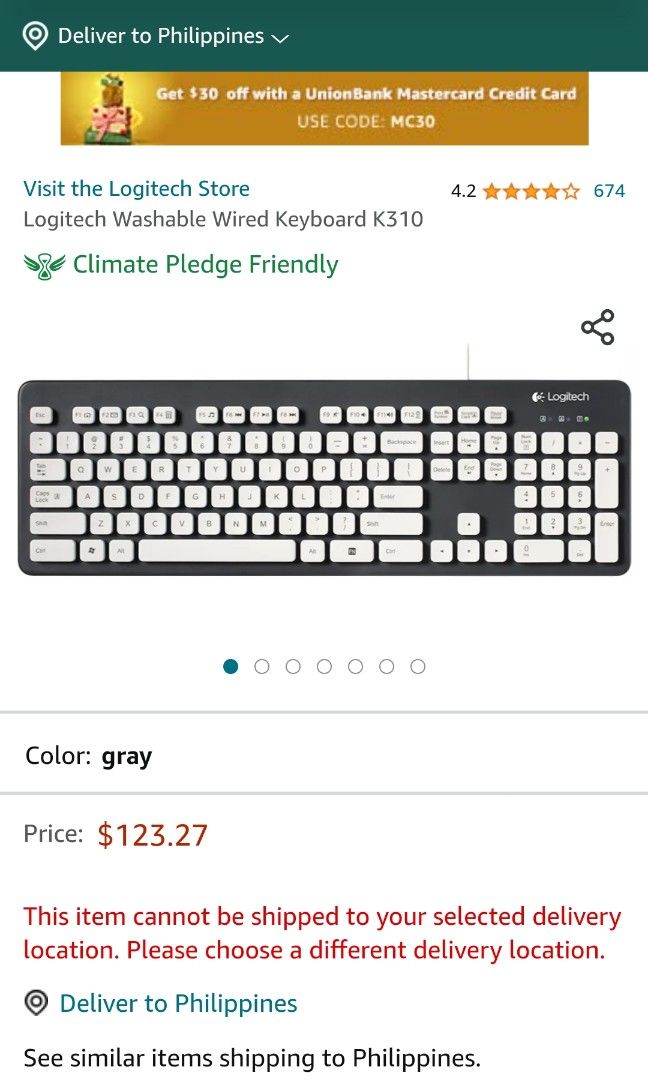The width and height of the screenshot is (648, 1080).
Task: Click the star rating stars
Action: click(x=531, y=190)
